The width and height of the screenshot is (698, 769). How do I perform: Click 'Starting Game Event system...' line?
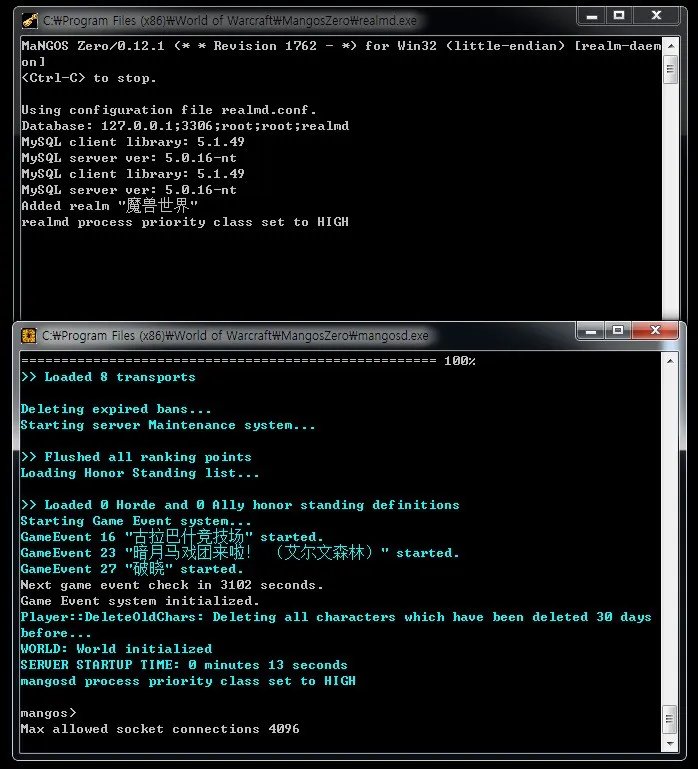pos(136,521)
